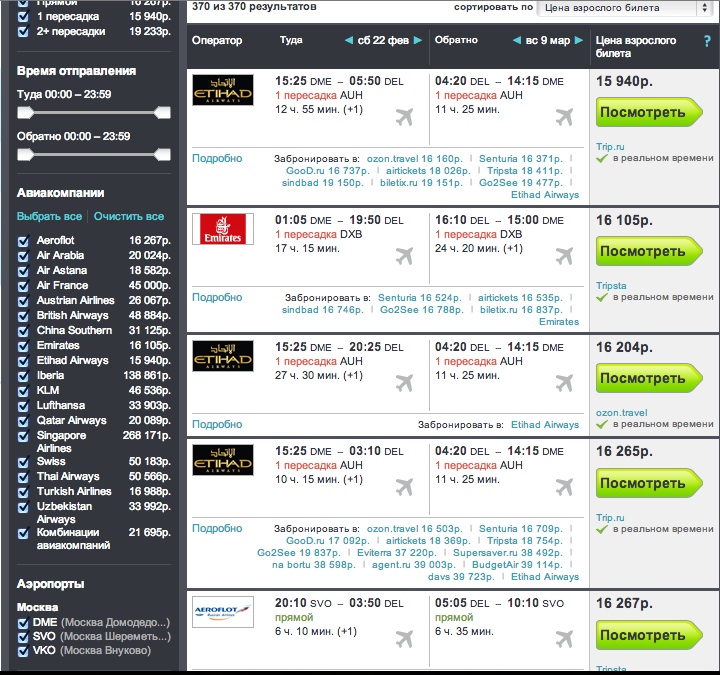Uncheck the Aeroflot airline filter

[x=24, y=241]
